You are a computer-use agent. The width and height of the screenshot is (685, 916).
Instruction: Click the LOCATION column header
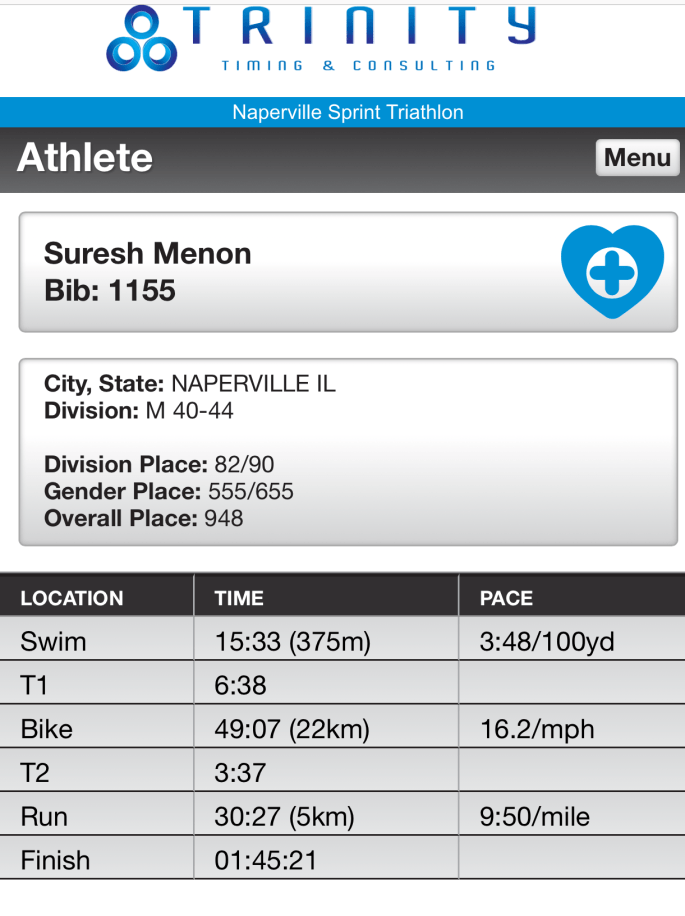pyautogui.click(x=72, y=598)
